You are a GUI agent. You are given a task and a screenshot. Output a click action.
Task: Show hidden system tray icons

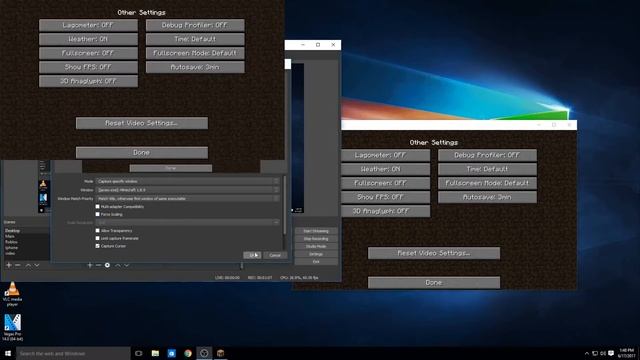pos(587,353)
